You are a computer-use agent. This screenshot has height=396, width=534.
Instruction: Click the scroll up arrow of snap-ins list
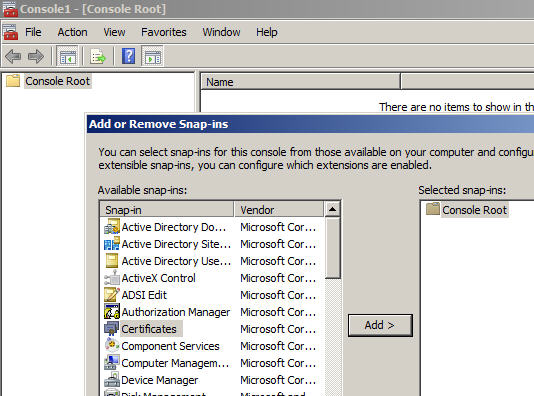pos(332,209)
